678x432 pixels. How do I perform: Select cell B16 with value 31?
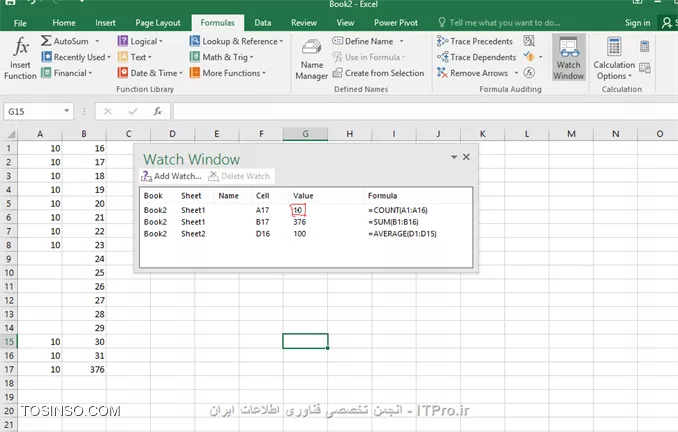coord(84,355)
